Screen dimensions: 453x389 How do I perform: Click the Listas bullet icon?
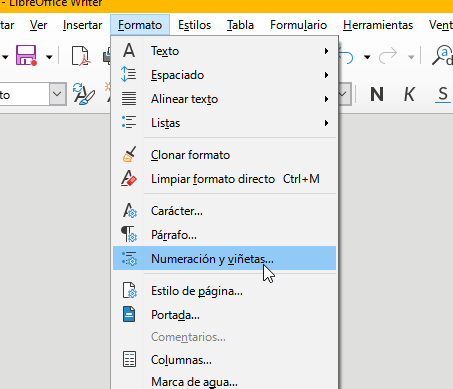click(x=129, y=122)
